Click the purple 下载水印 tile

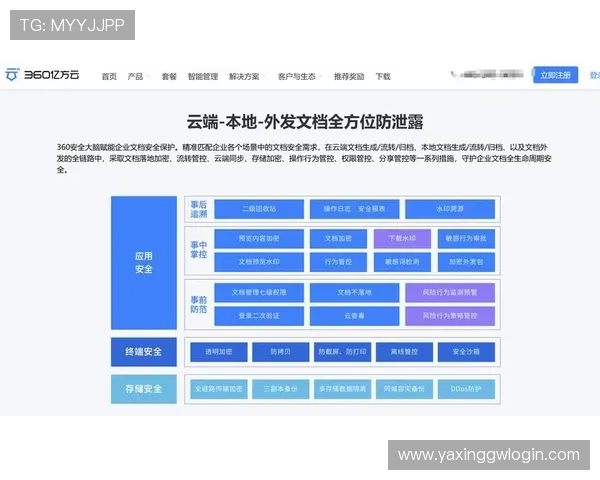pos(402,238)
